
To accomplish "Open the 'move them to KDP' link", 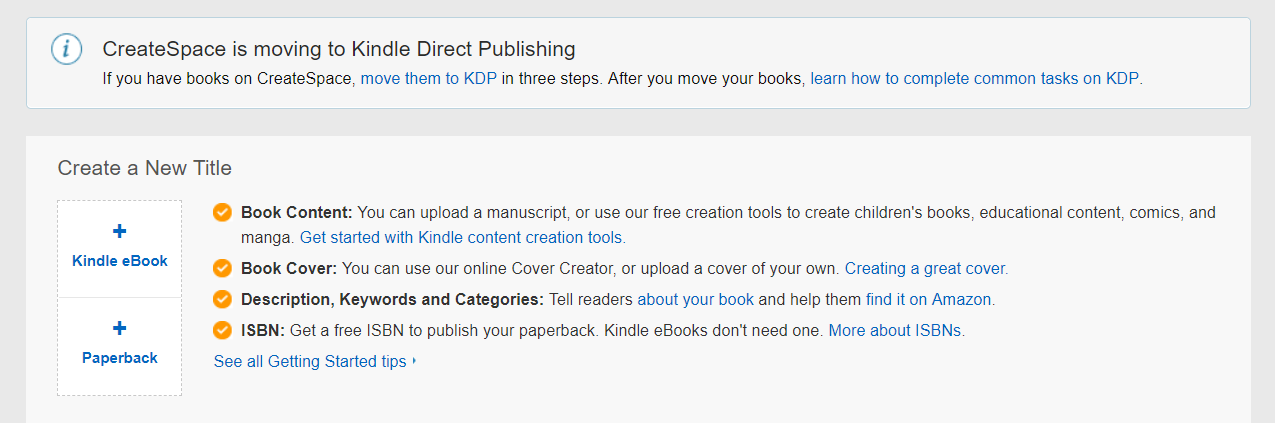I will point(429,78).
